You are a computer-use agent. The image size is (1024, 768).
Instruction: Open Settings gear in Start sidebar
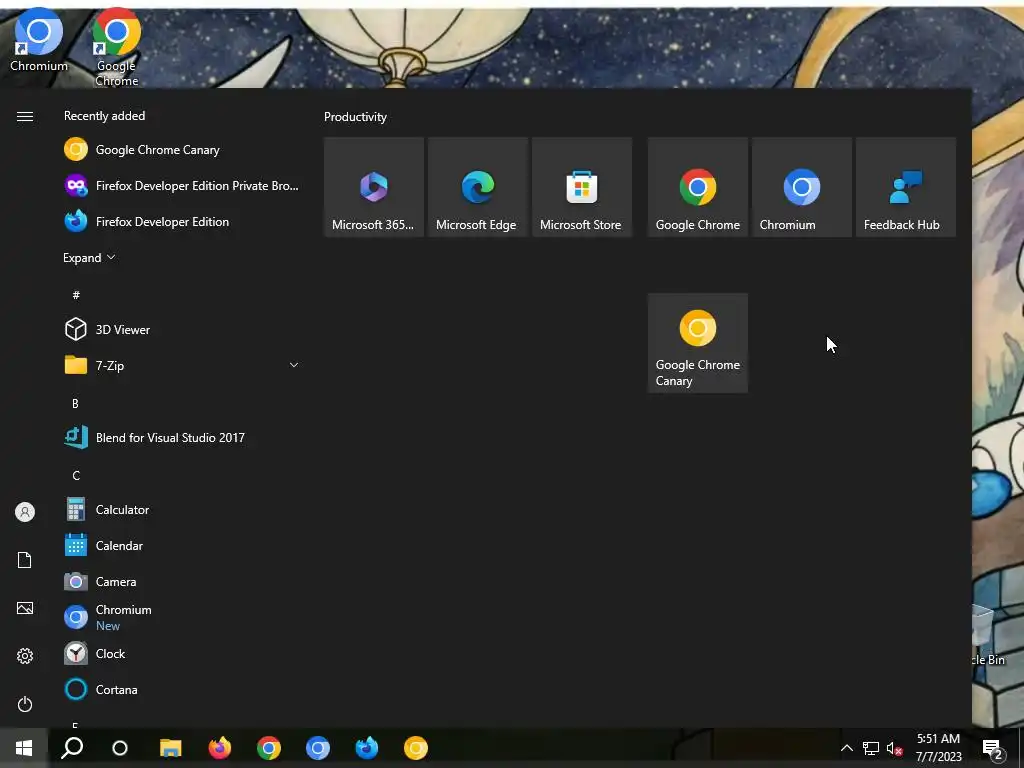(25, 656)
